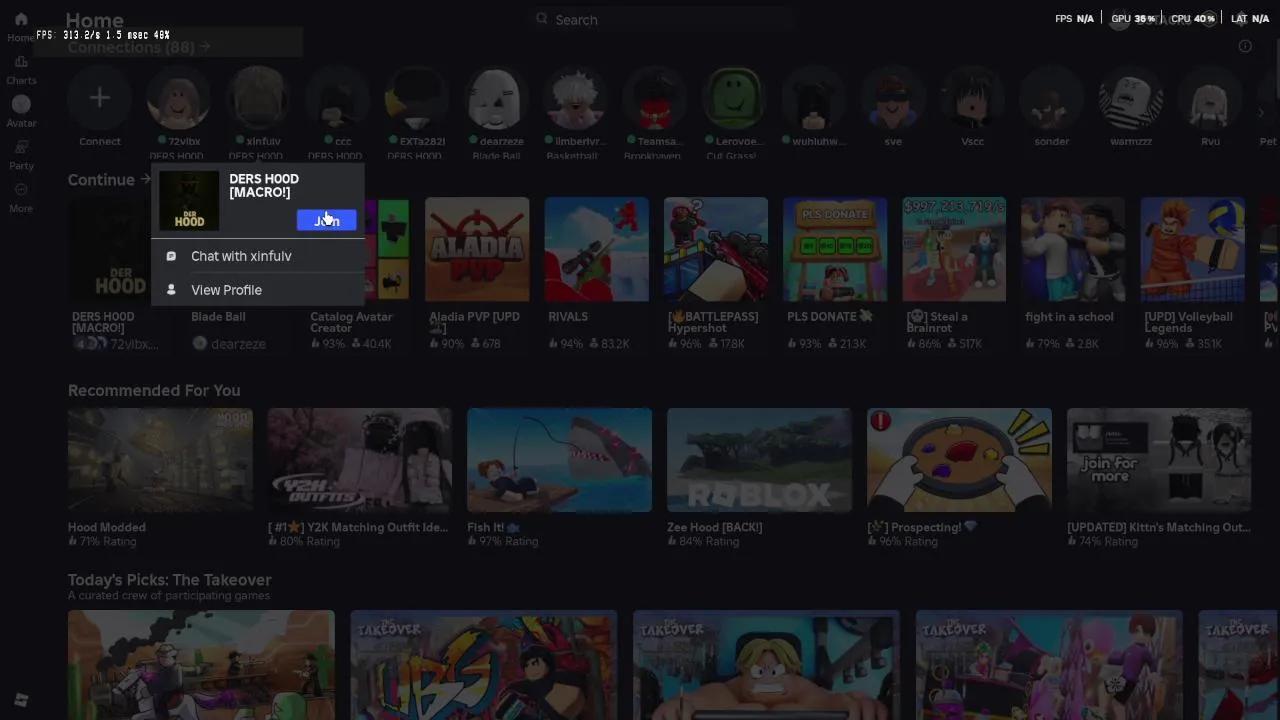Open limberlyr friend avatar
This screenshot has width=1280, height=720.
(575, 98)
